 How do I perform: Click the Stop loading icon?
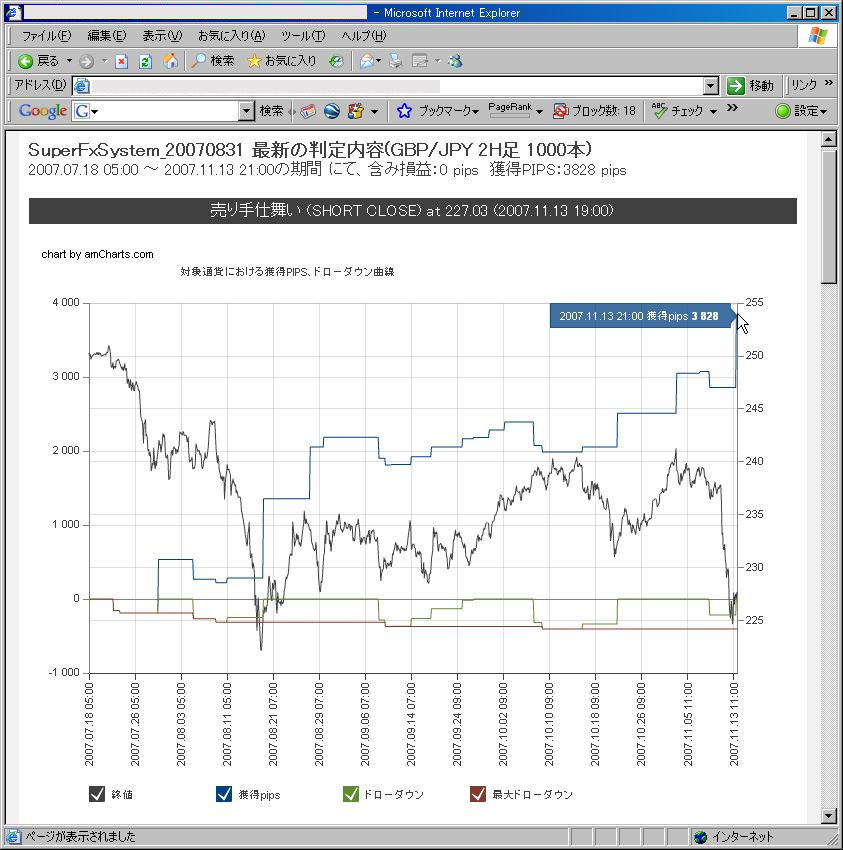(121, 61)
